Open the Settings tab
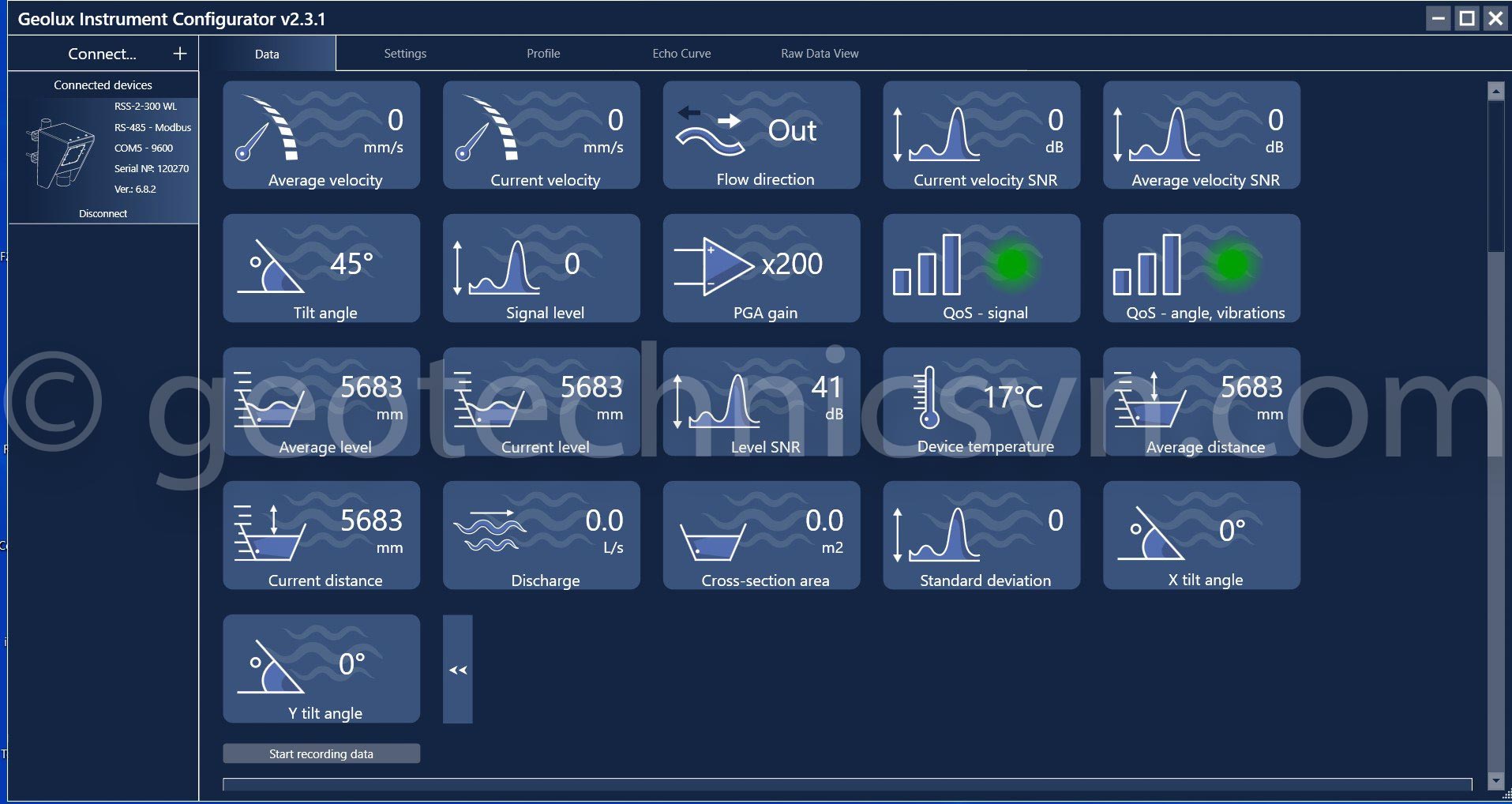The height and width of the screenshot is (804, 1512). point(405,54)
